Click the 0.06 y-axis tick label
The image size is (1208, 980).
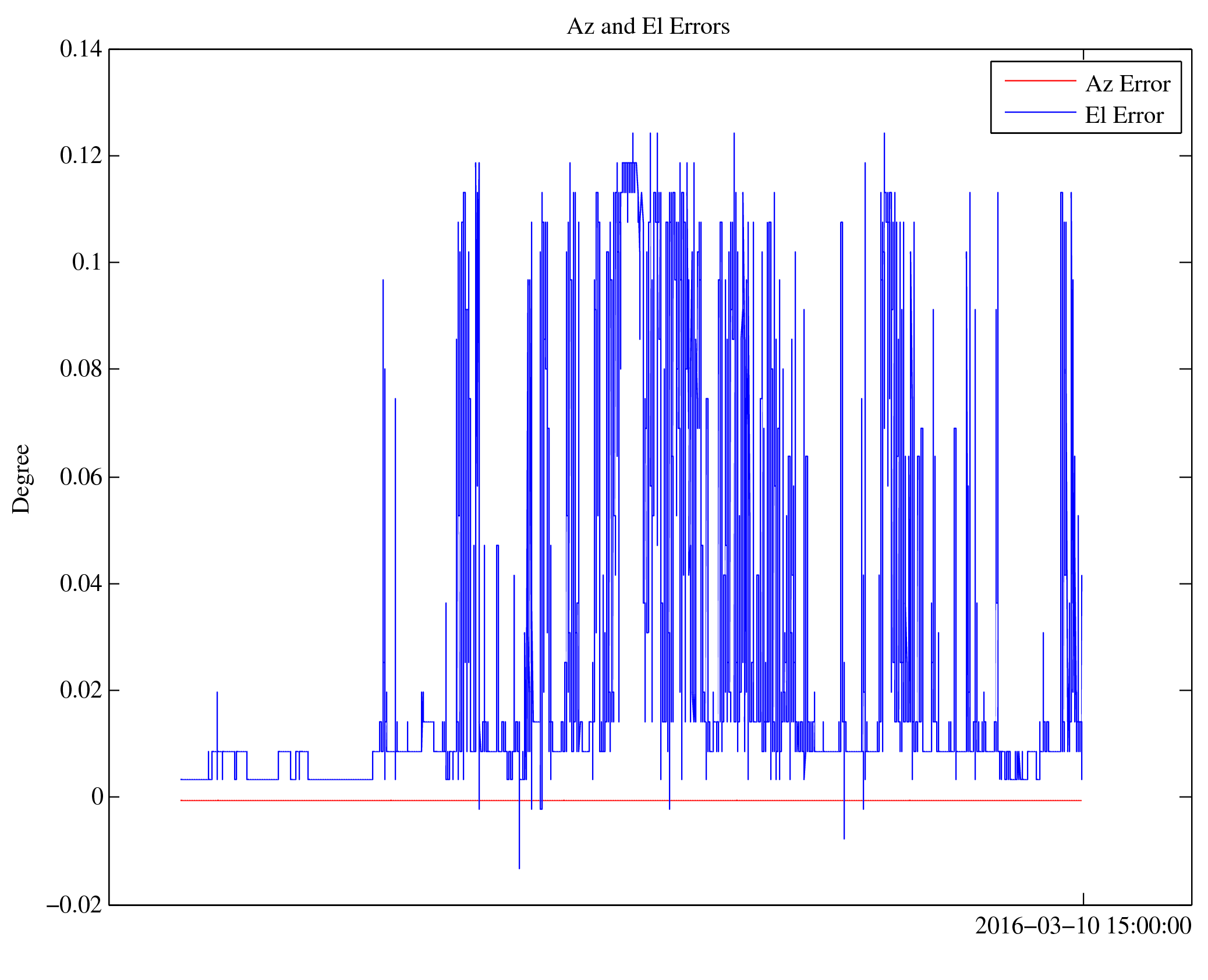click(x=80, y=477)
